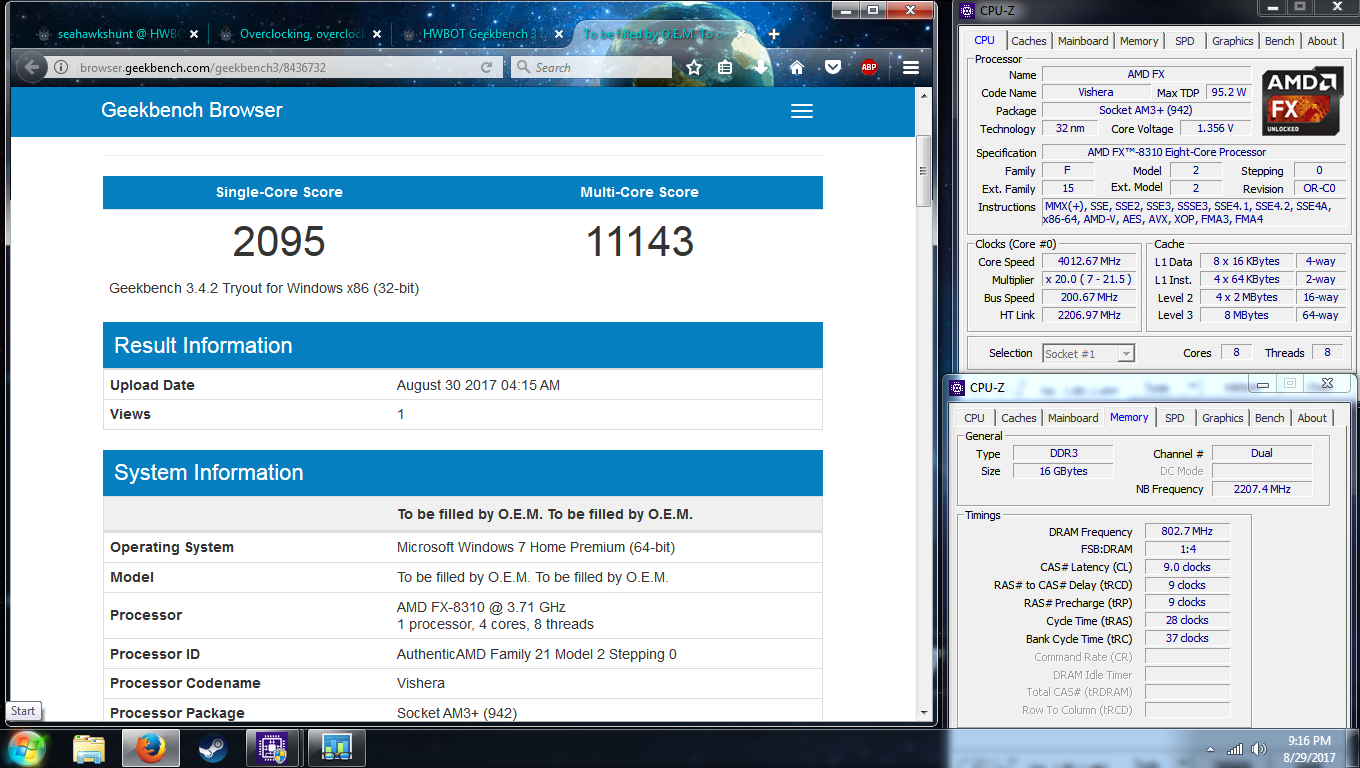Select Memory tab in upper CPU-Z window
Screen dimensions: 1360x768
pyautogui.click(x=1139, y=41)
